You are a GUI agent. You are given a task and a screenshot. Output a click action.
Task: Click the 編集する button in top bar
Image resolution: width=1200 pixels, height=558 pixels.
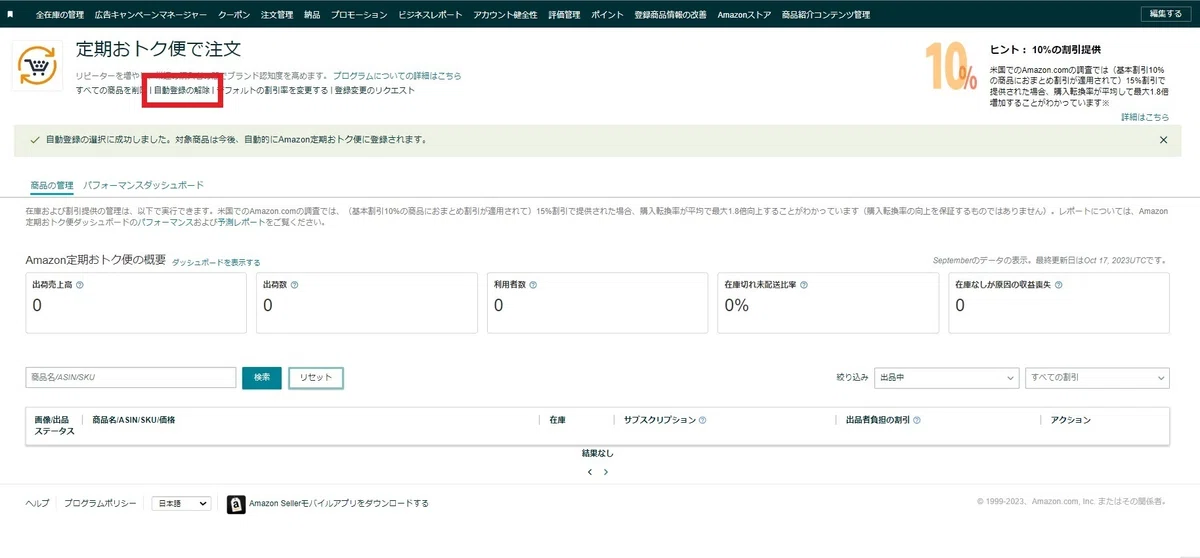(1166, 14)
